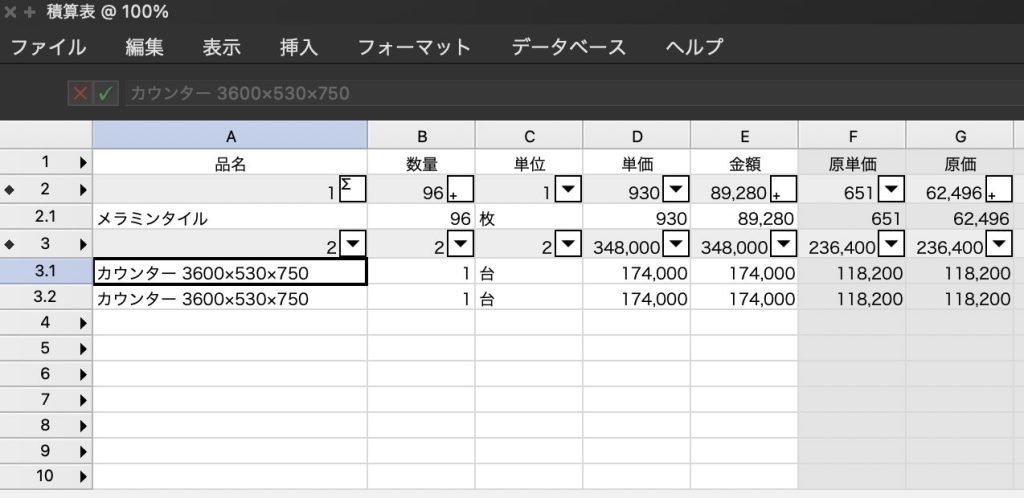Viewport: 1024px width, 498px height.
Task: Select row header 3.1
Action: click(46, 272)
